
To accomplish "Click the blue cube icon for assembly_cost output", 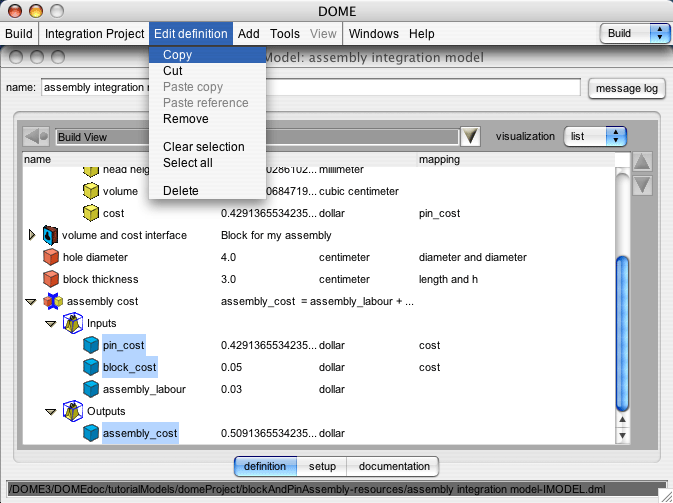I will click(91, 433).
